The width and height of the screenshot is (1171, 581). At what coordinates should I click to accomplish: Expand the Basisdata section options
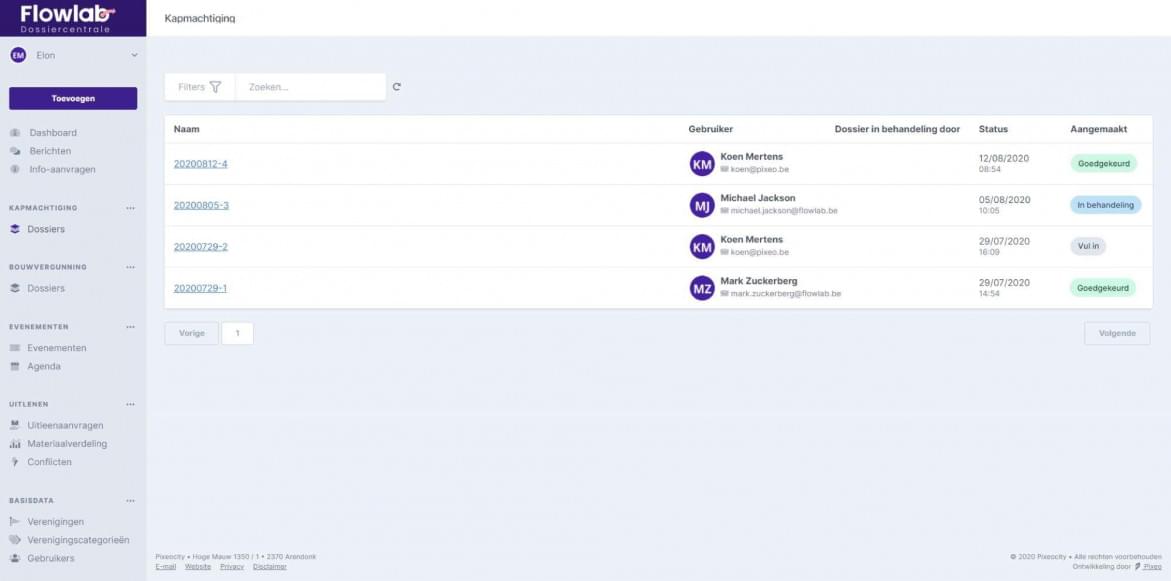pos(128,500)
